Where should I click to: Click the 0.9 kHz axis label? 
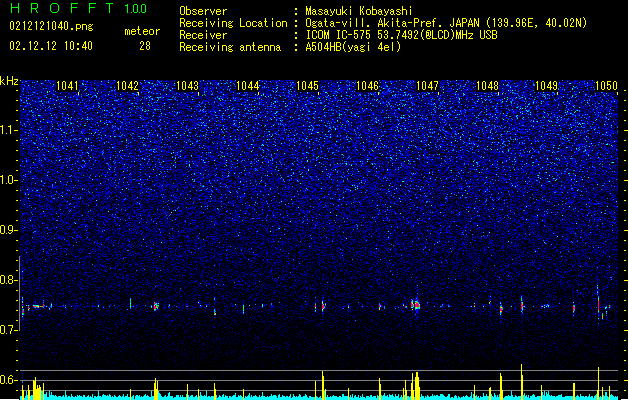[x=9, y=230]
